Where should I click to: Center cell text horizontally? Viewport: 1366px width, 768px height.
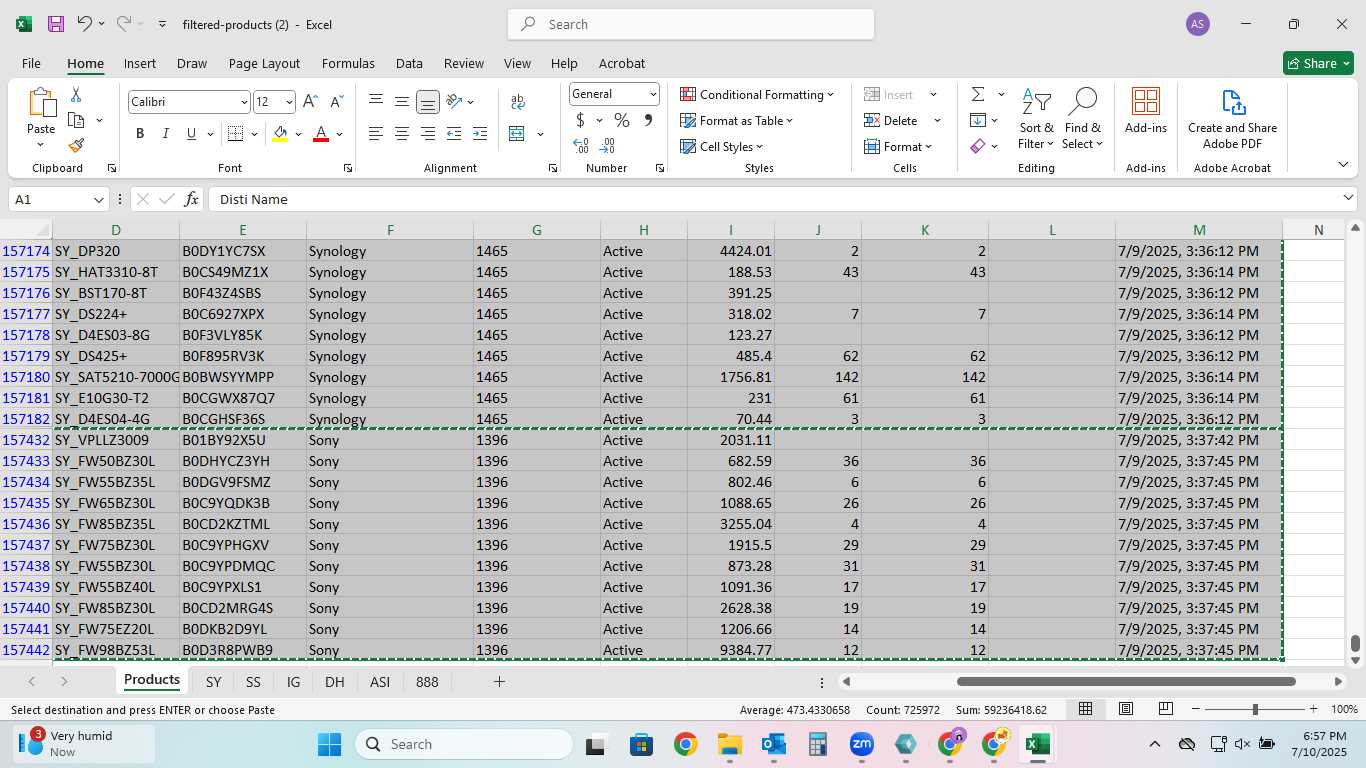(x=402, y=134)
